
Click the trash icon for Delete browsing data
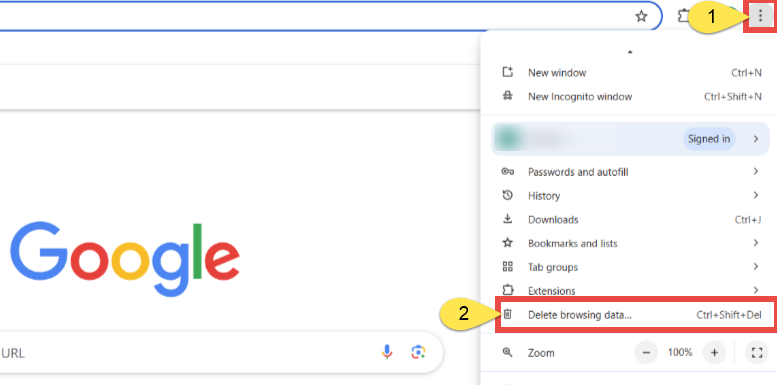click(x=507, y=314)
